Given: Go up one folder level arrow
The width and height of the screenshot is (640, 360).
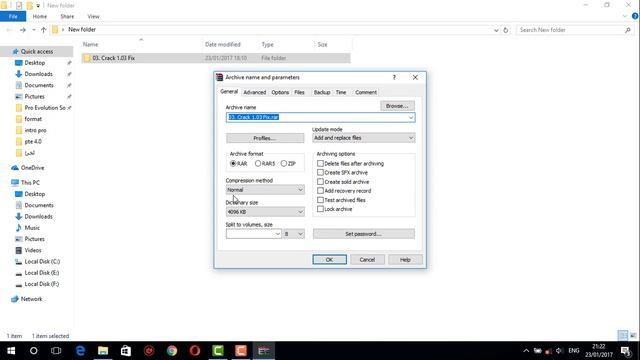Looking at the screenshot, I should (x=43, y=30).
